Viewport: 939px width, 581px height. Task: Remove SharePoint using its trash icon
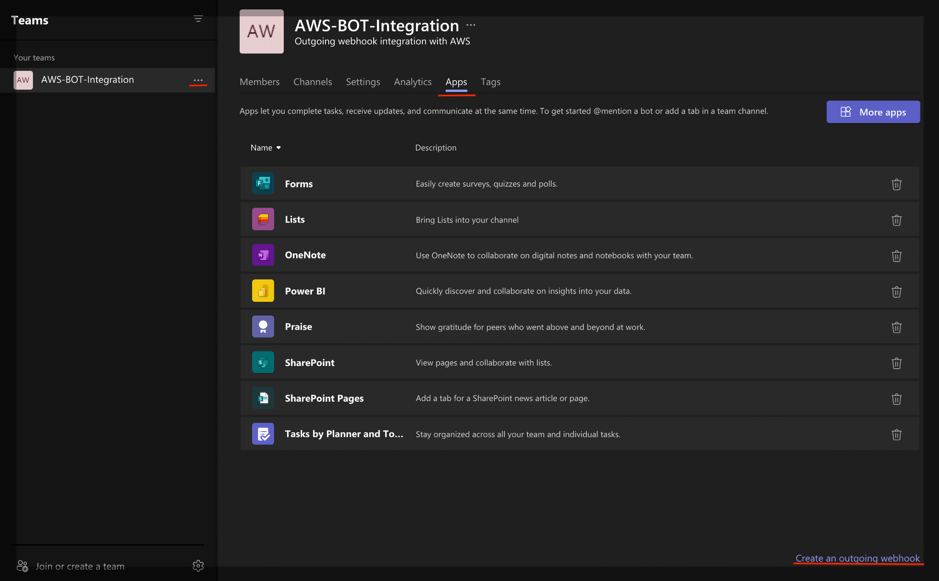896,363
